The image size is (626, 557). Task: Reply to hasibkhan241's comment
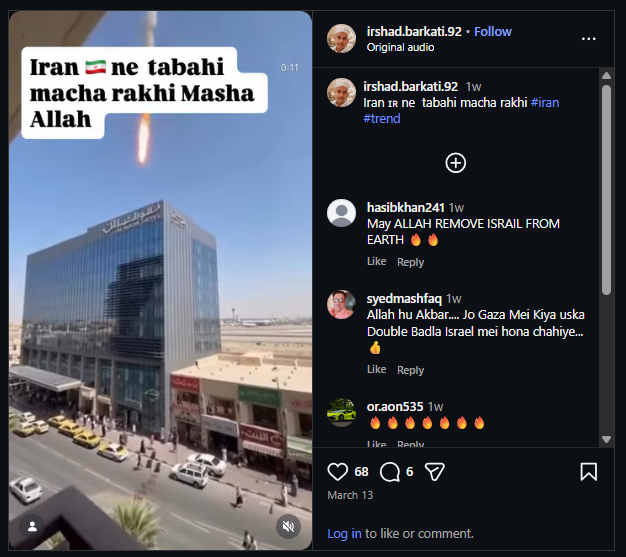click(x=410, y=262)
